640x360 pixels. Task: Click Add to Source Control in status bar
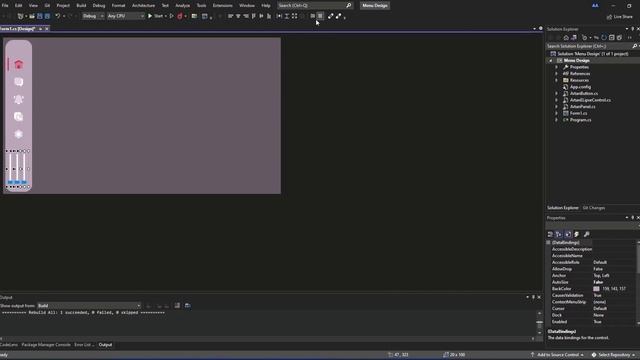coord(558,355)
